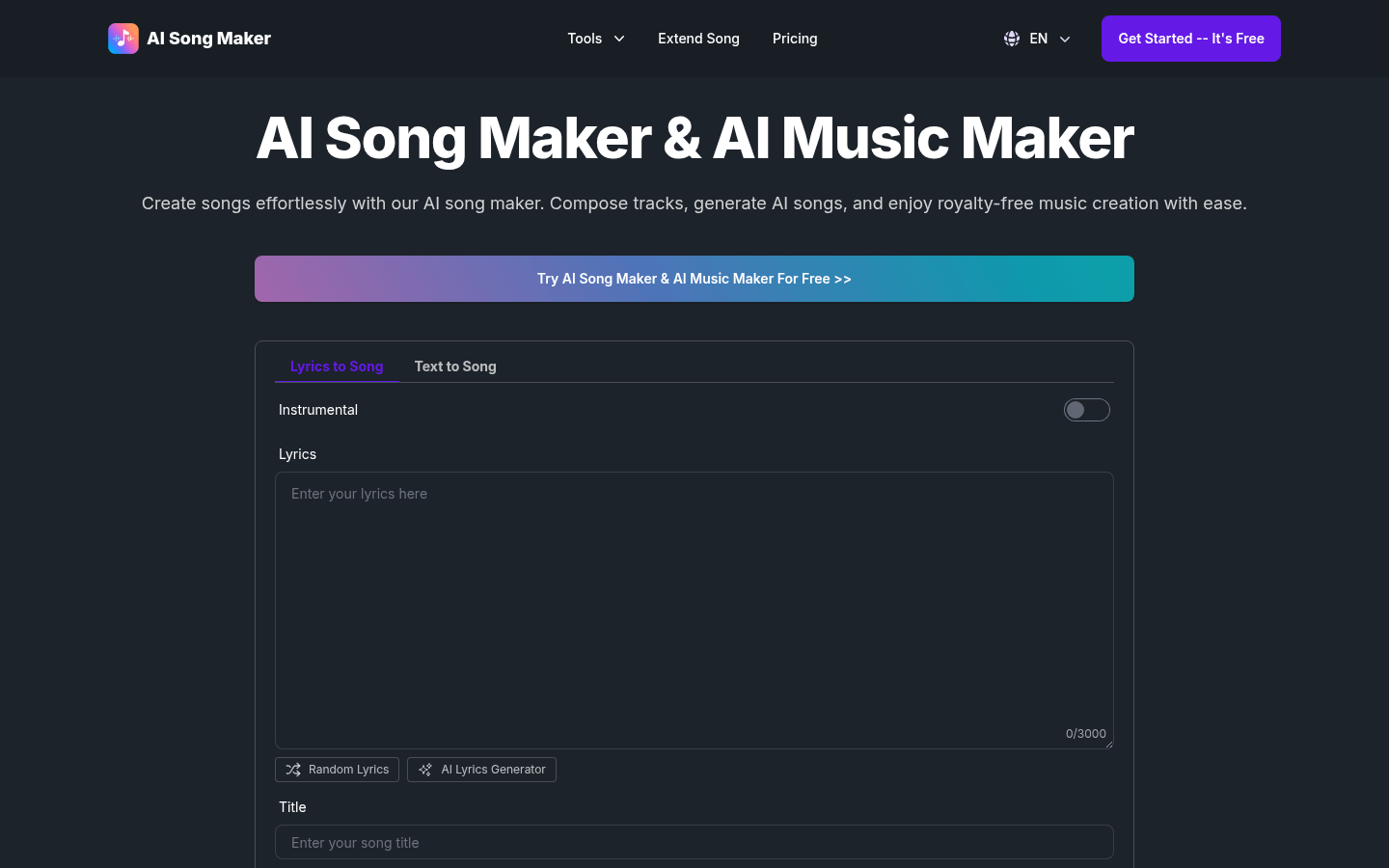Viewport: 1389px width, 868px height.
Task: Go to Extend Song page
Action: [x=698, y=39]
